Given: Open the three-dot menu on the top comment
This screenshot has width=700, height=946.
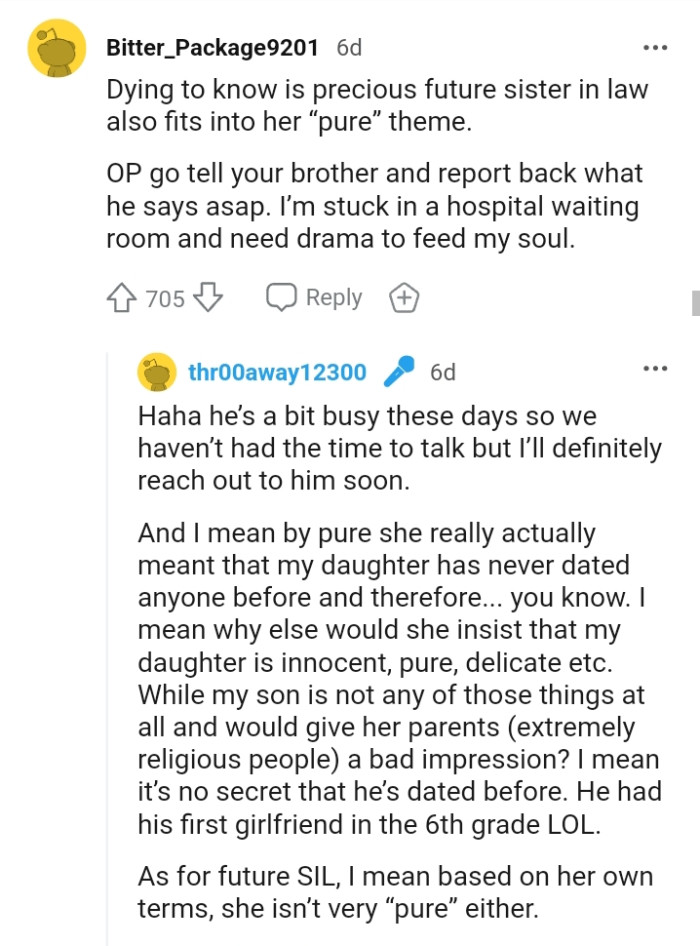Looking at the screenshot, I should (x=657, y=45).
